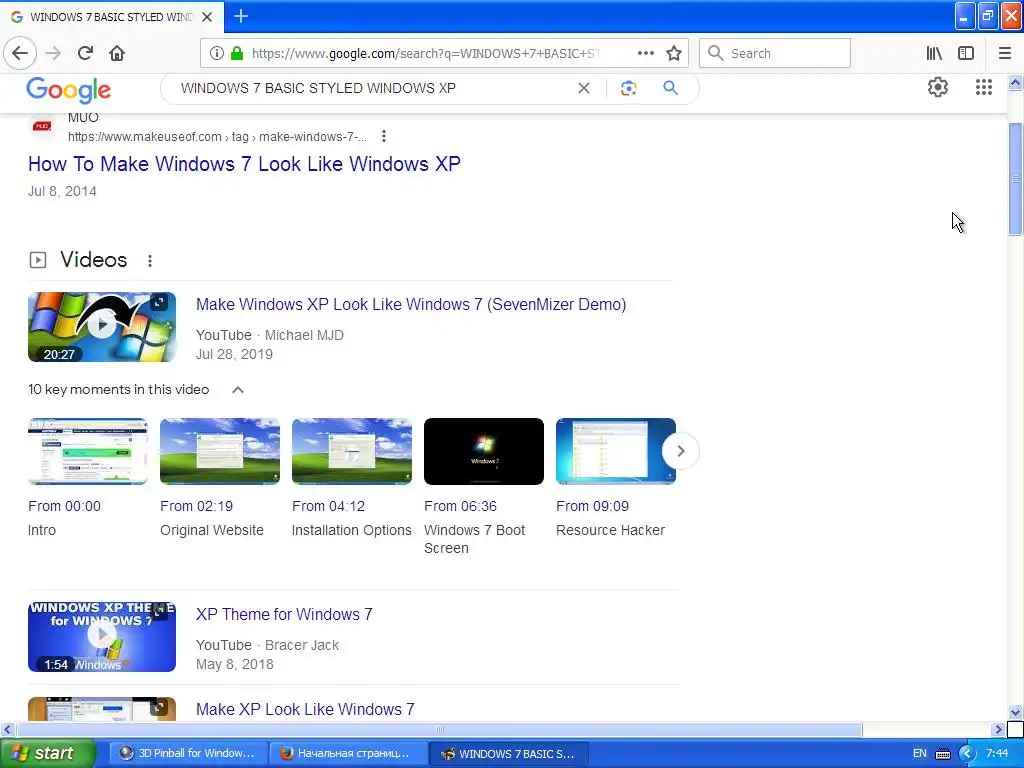Open Make XP Look Like Windows 7 link
Image resolution: width=1024 pixels, height=768 pixels.
(305, 709)
